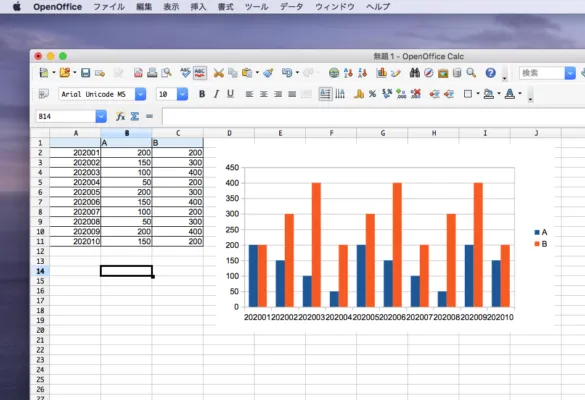Toggle top-to-bottom vertical text direction

click(340, 94)
